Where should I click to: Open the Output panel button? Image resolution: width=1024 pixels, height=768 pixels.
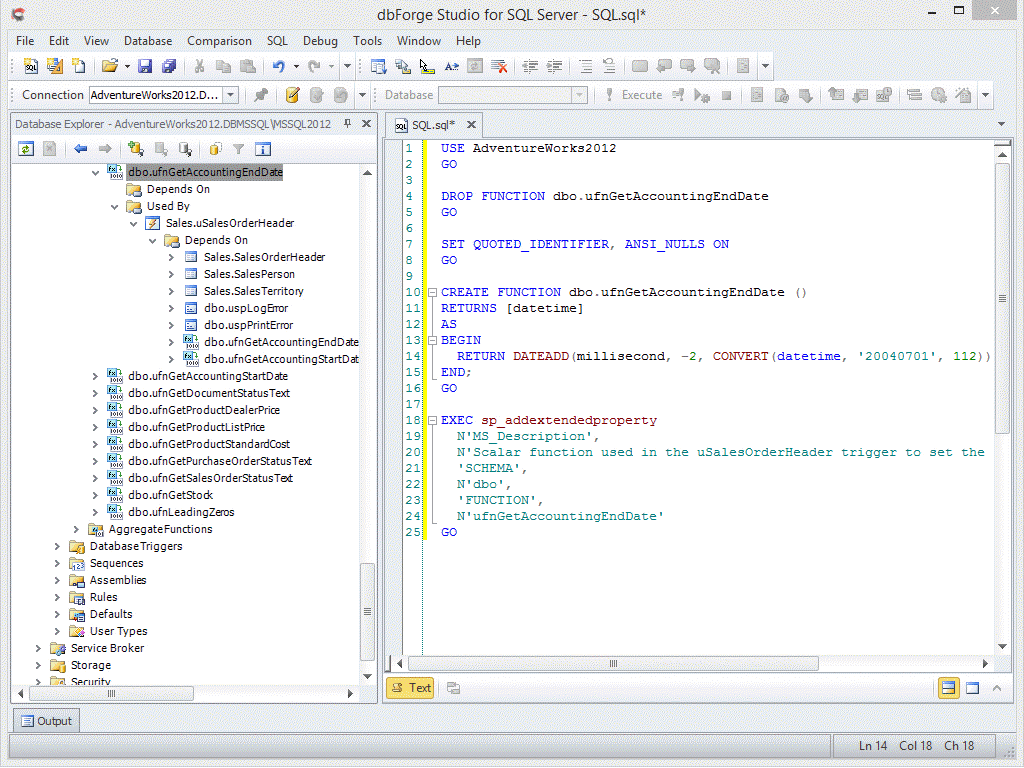(45, 721)
